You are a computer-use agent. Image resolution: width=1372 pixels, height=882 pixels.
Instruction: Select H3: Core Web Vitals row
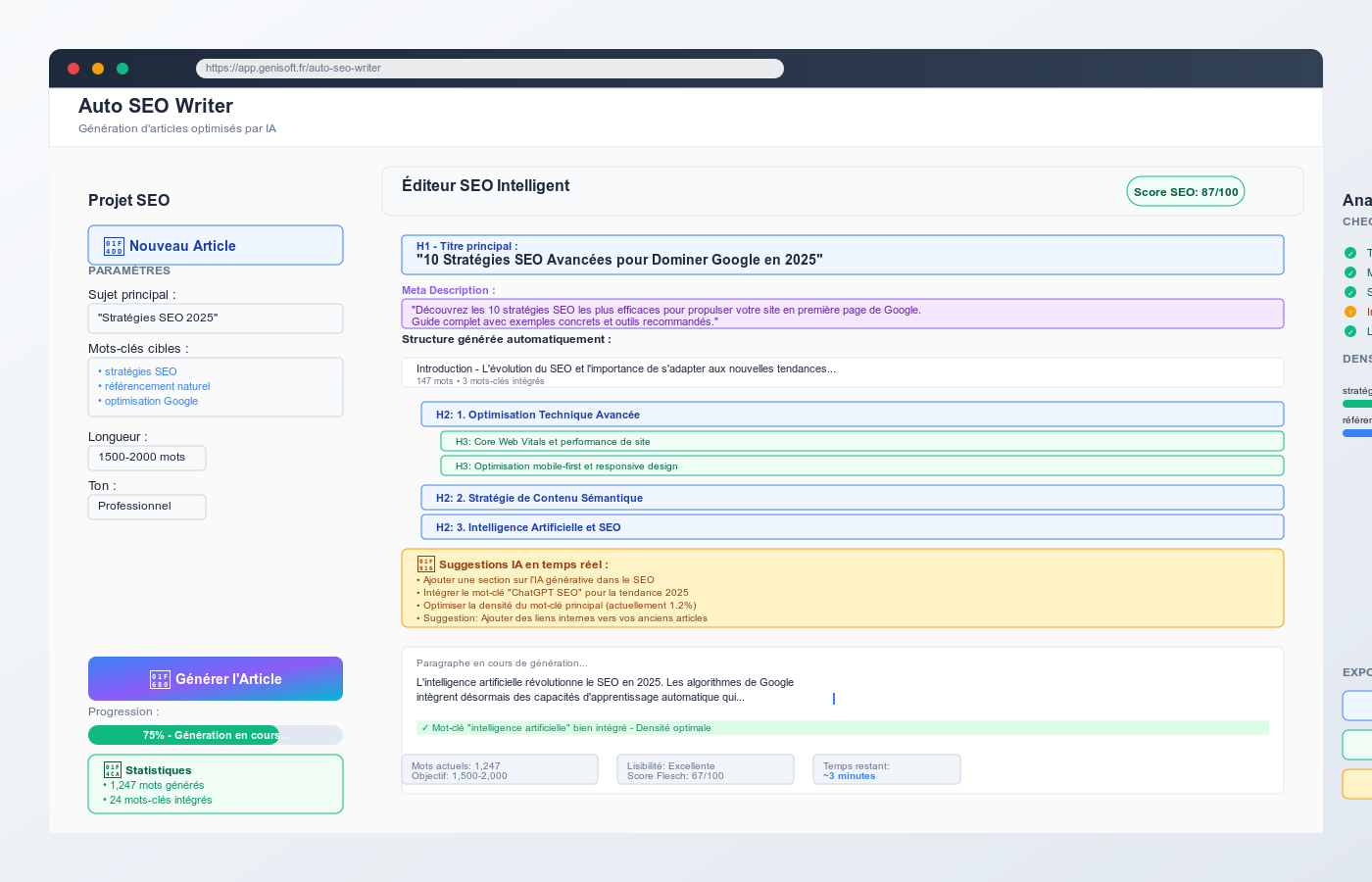[x=862, y=441]
